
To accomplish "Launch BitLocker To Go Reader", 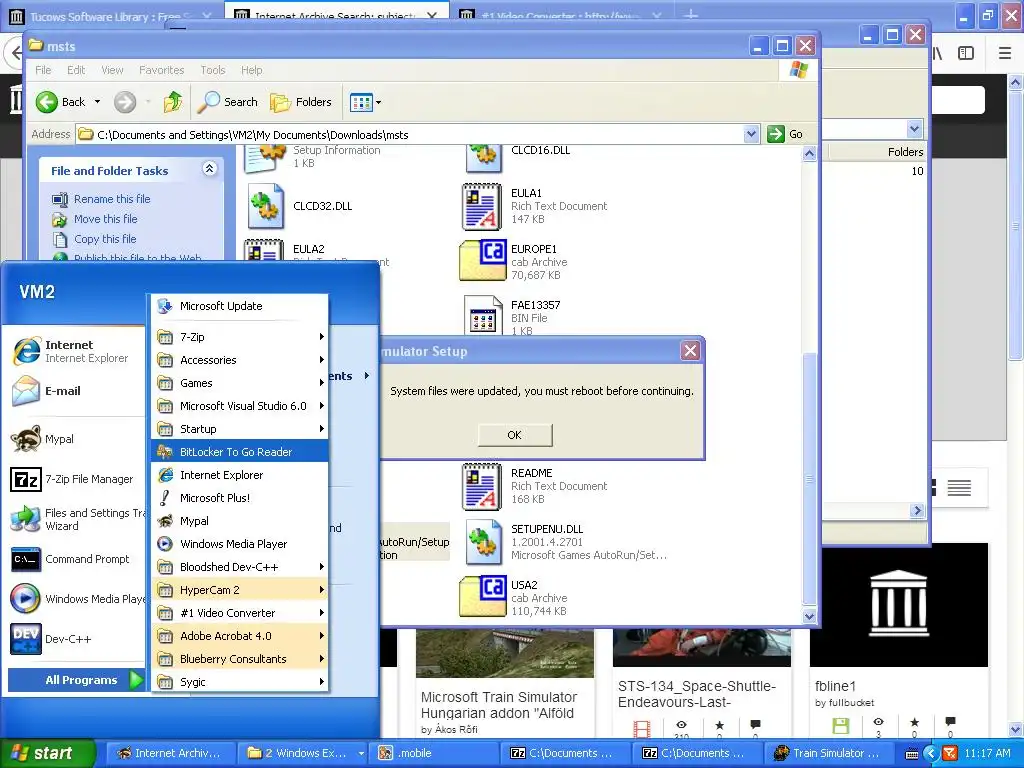I will tap(240, 452).
